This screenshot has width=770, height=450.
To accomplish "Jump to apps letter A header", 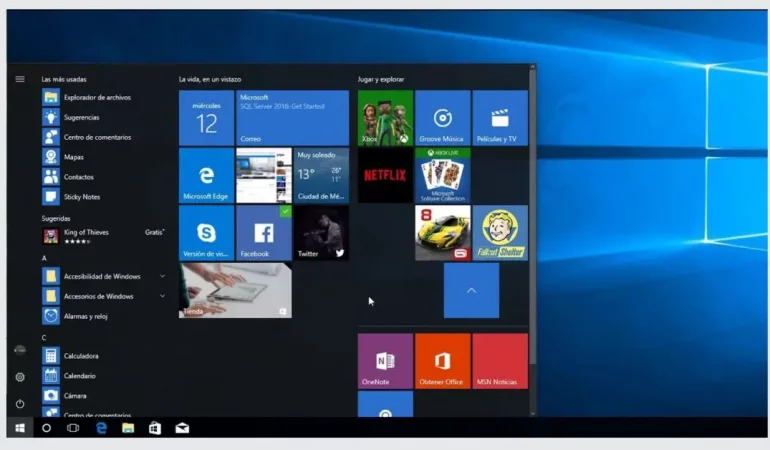I will click(44, 258).
